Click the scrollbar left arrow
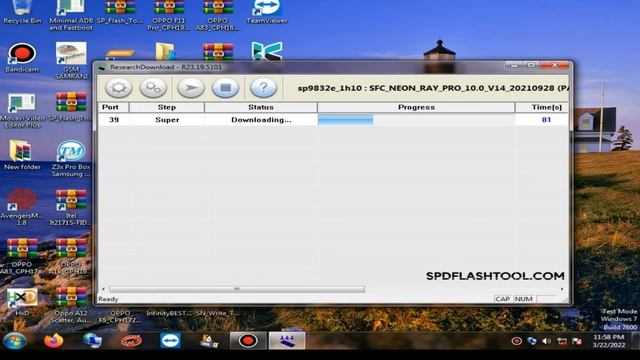This screenshot has height=360, width=640. (x=103, y=289)
